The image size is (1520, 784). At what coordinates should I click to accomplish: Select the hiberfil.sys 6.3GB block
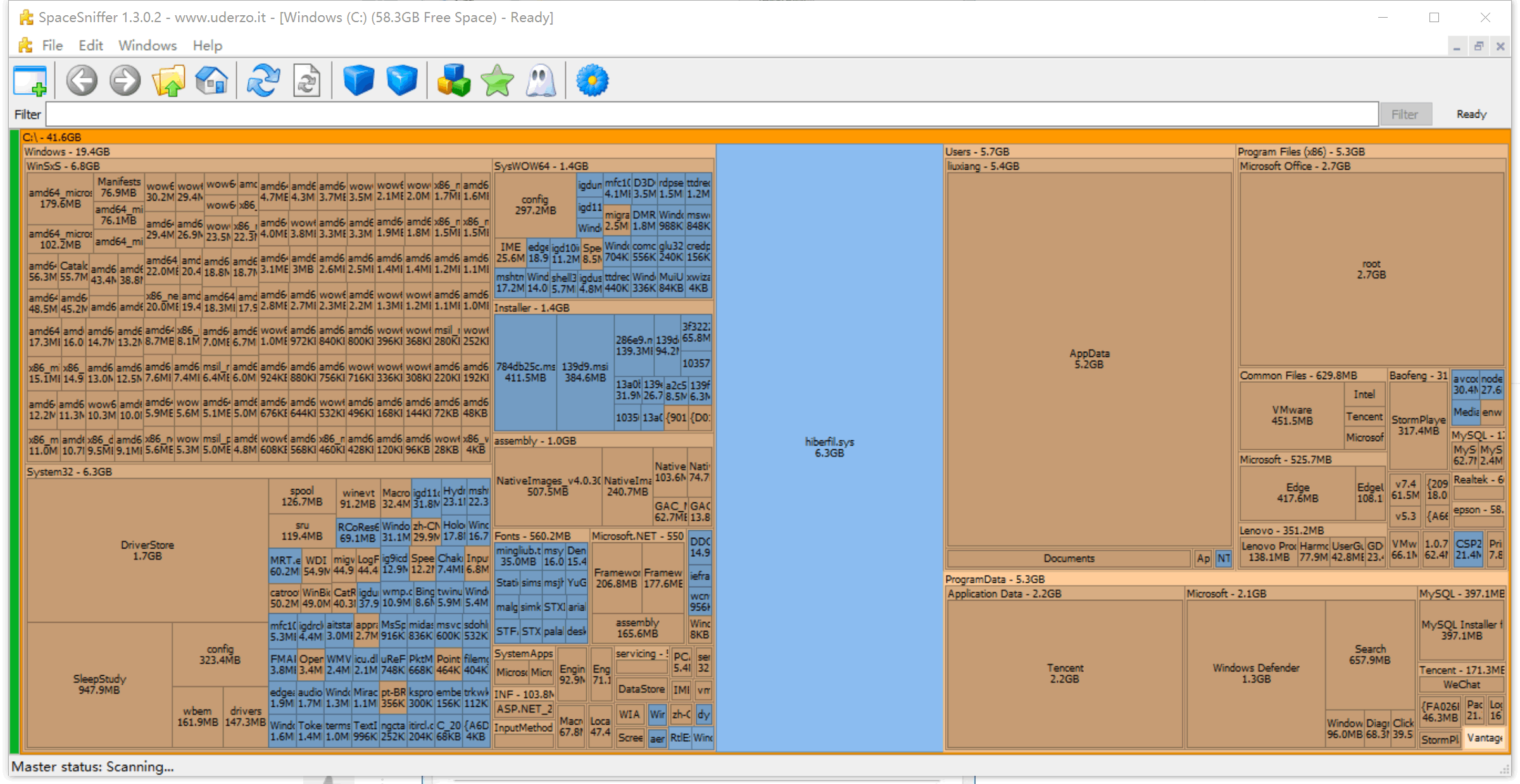coord(829,447)
